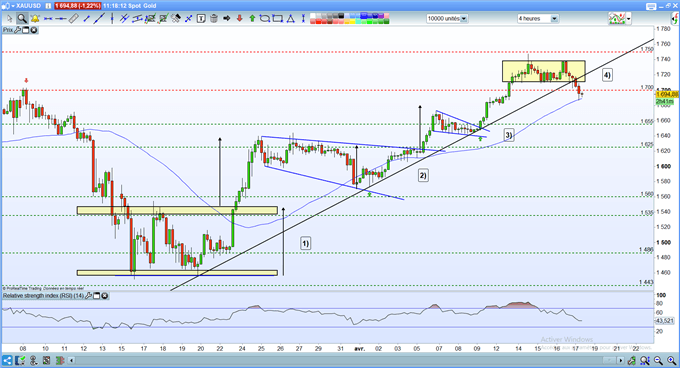The height and width of the screenshot is (368, 680).
Task: Insert a text box annotation
Action: point(201,19)
